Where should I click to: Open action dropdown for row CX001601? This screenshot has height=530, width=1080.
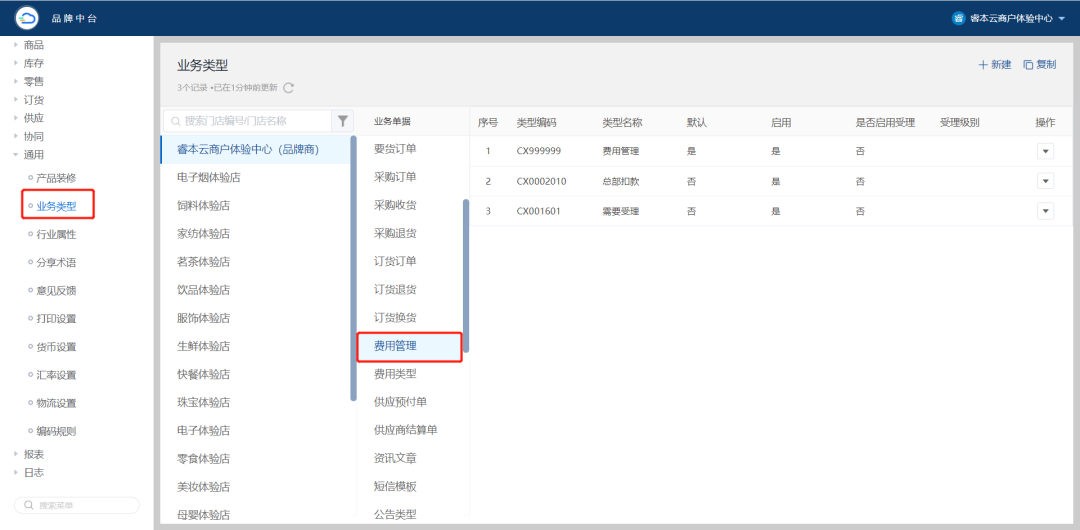point(1045,211)
